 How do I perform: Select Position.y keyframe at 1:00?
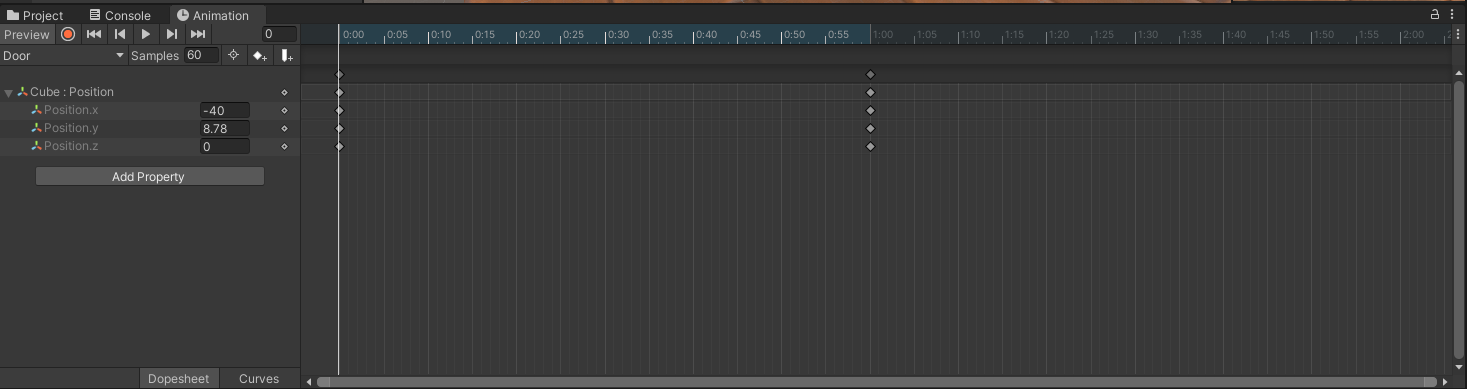(x=870, y=128)
